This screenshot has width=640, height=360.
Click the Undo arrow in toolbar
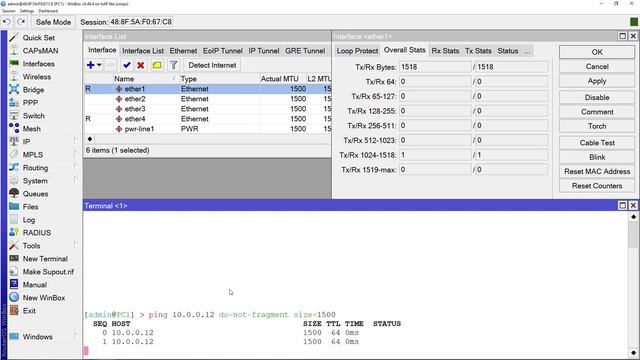pyautogui.click(x=7, y=22)
